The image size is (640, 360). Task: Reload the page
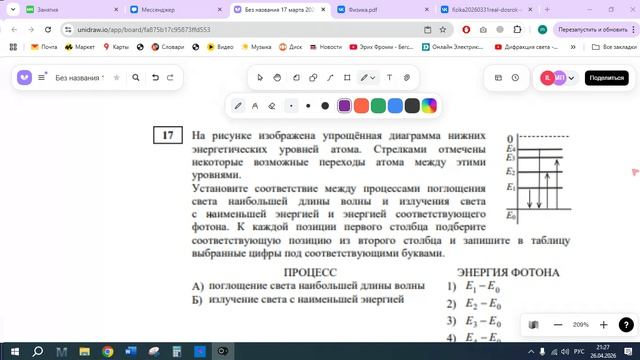48,29
